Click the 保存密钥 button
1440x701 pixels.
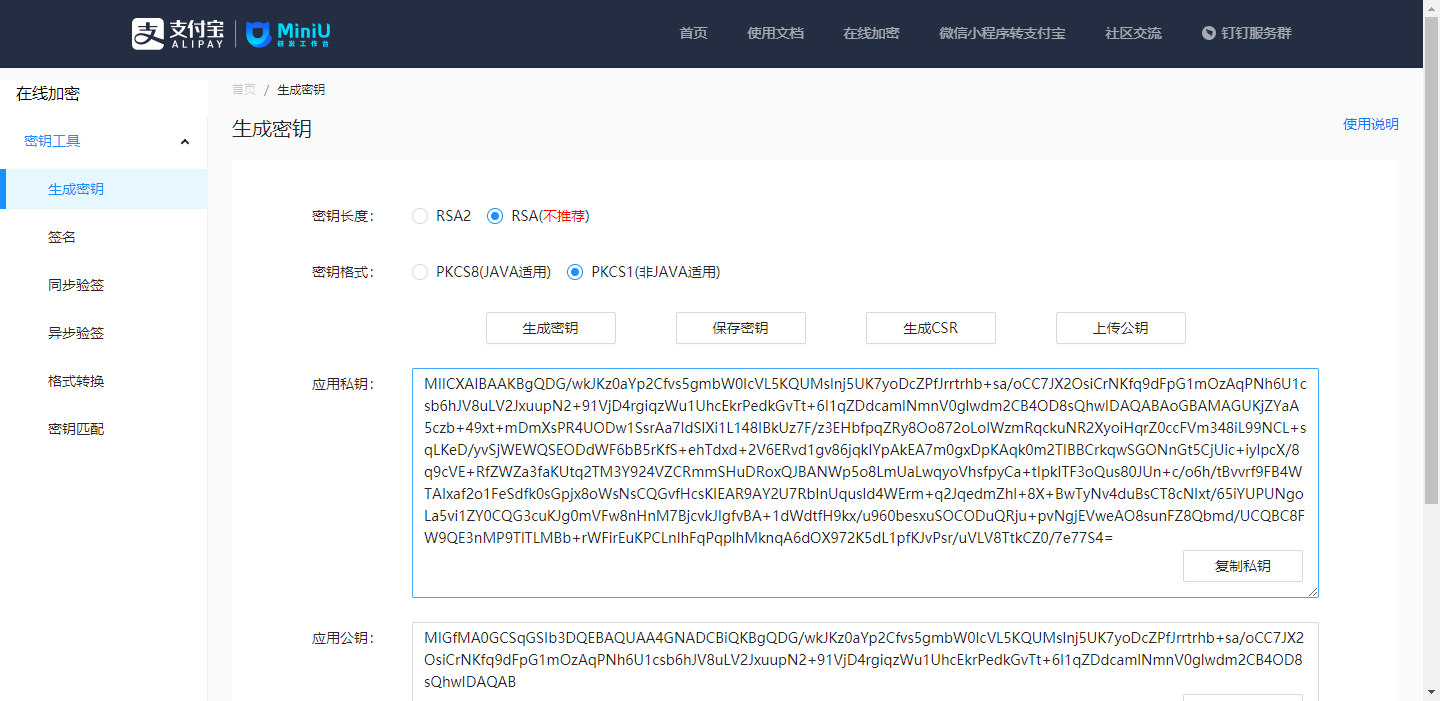click(x=740, y=328)
